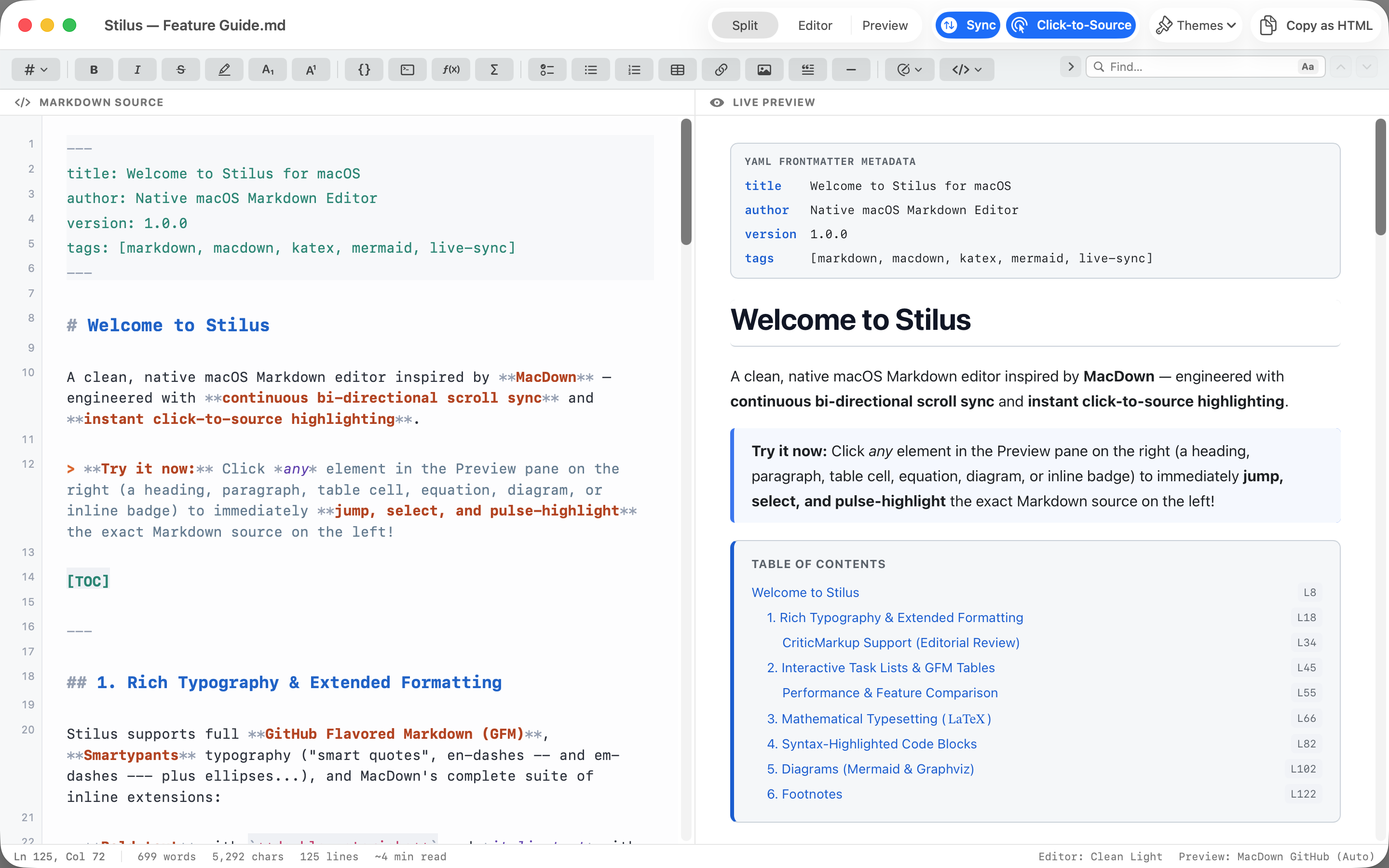Open the Footnotes link in table of contents
The height and width of the screenshot is (868, 1389).
pos(804,794)
